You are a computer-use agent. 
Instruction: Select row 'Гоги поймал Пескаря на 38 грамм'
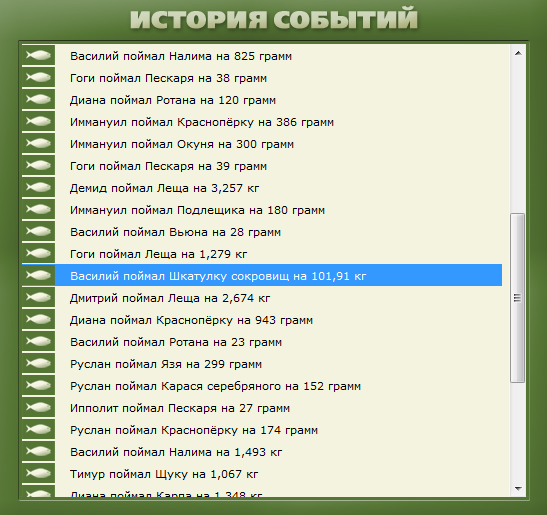(262, 77)
